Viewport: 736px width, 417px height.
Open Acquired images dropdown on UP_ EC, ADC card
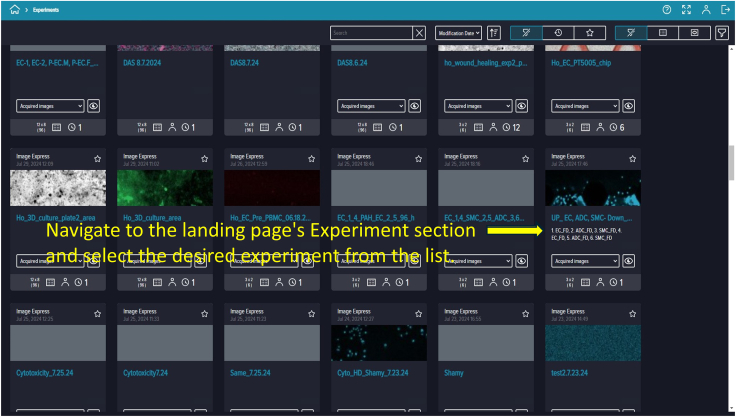(x=585, y=261)
